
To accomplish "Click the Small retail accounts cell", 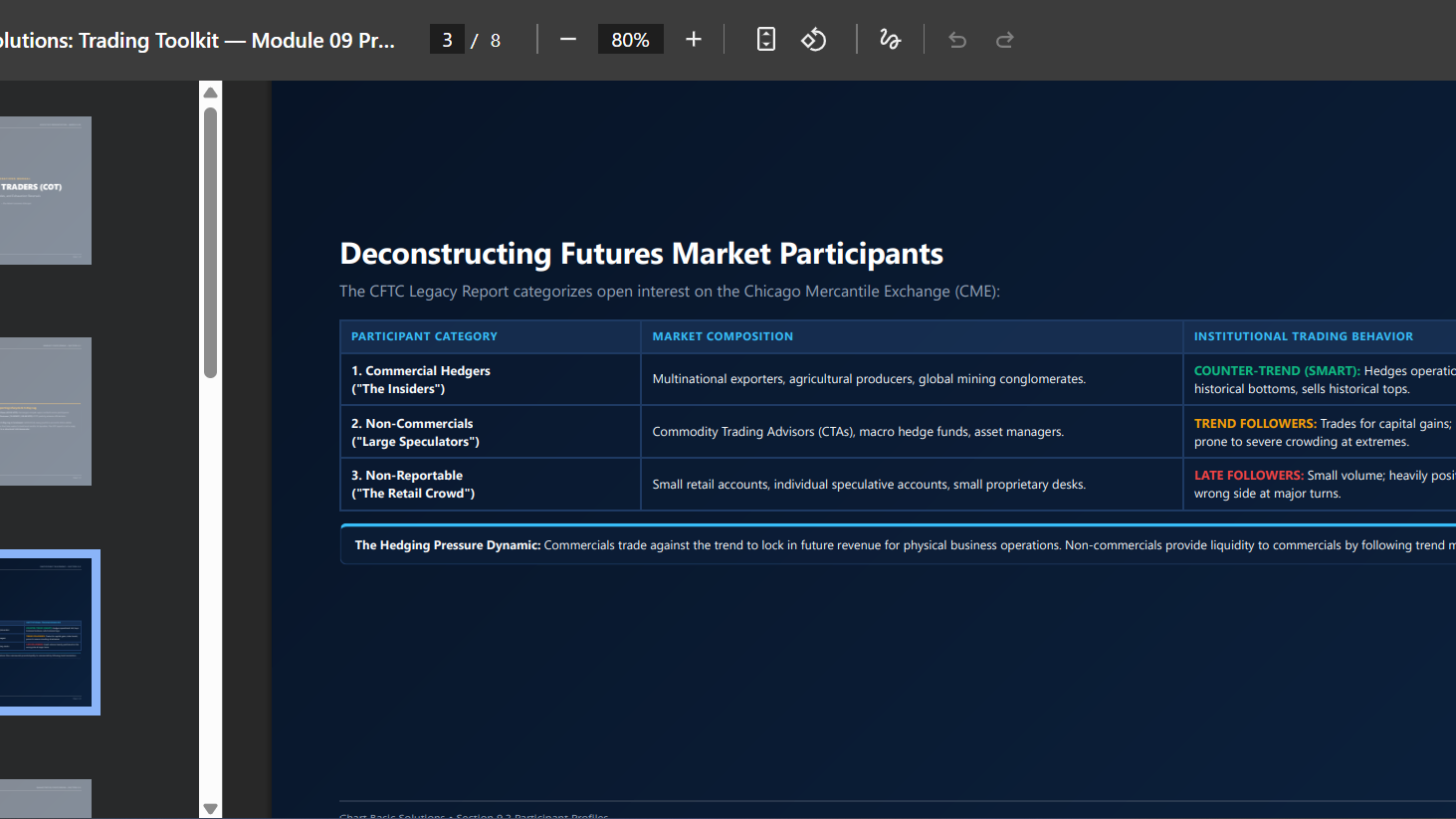I will click(x=912, y=485).
